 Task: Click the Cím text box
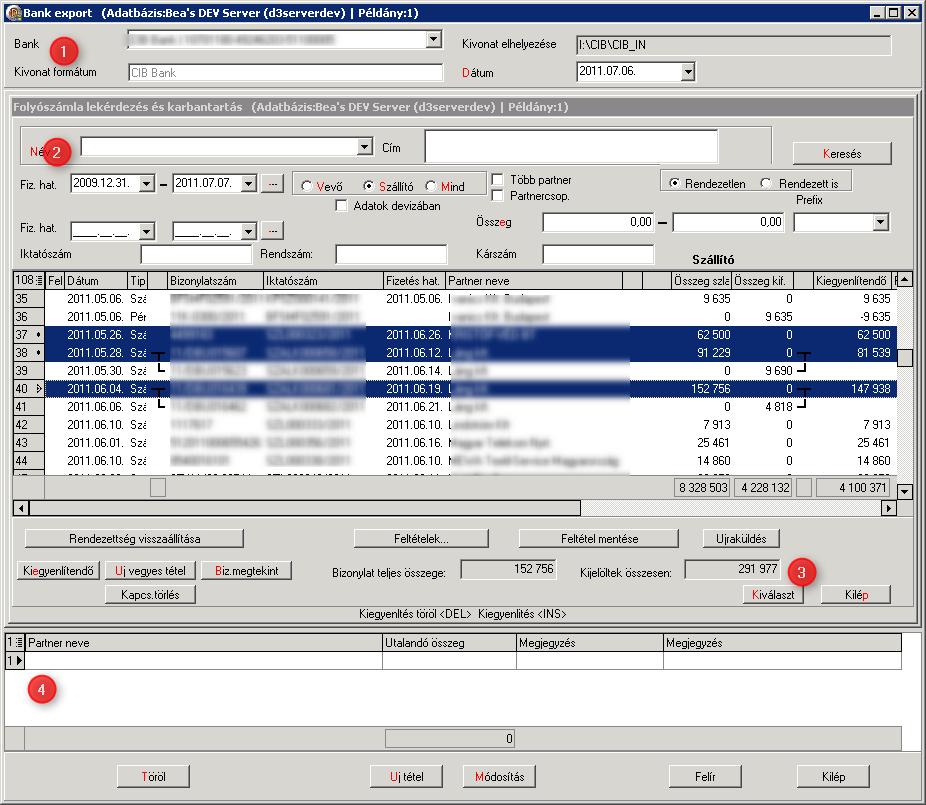(x=571, y=146)
